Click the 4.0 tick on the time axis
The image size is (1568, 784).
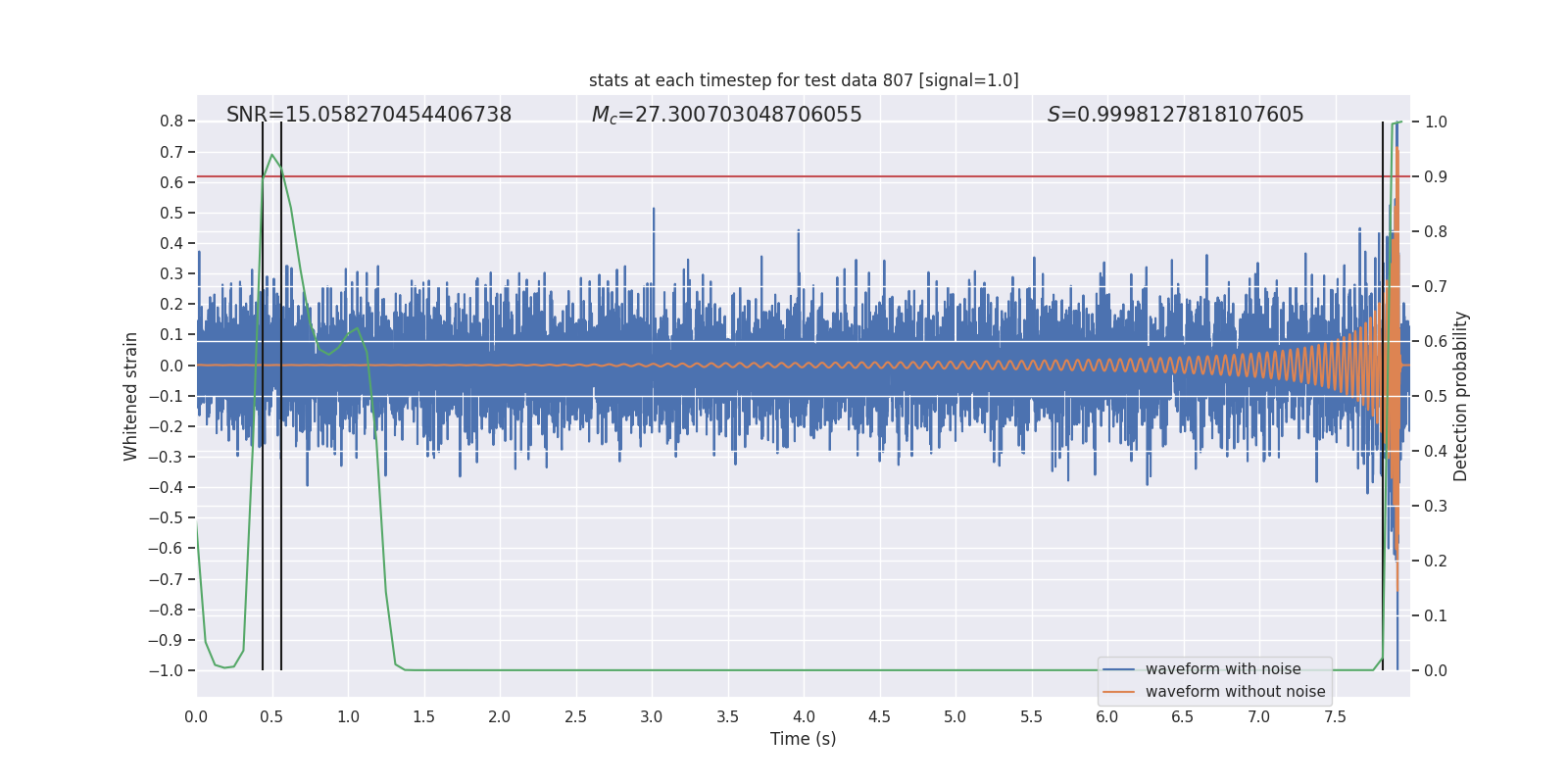point(804,716)
